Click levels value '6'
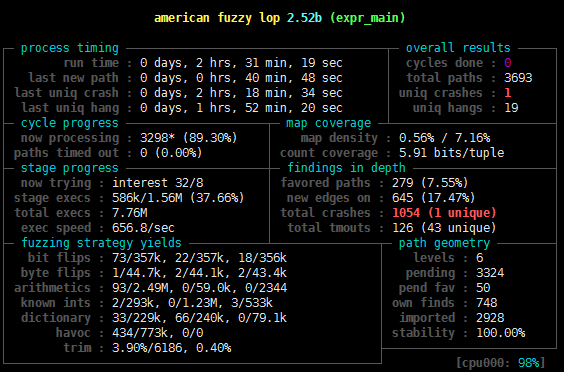 (479, 258)
